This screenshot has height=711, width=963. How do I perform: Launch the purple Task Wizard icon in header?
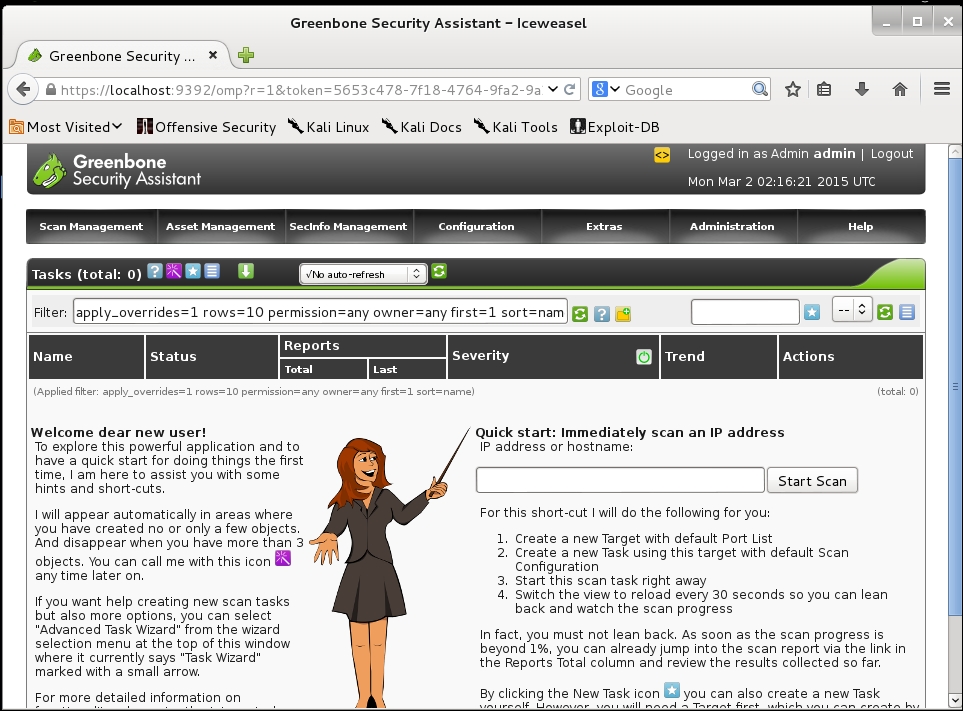tap(174, 271)
